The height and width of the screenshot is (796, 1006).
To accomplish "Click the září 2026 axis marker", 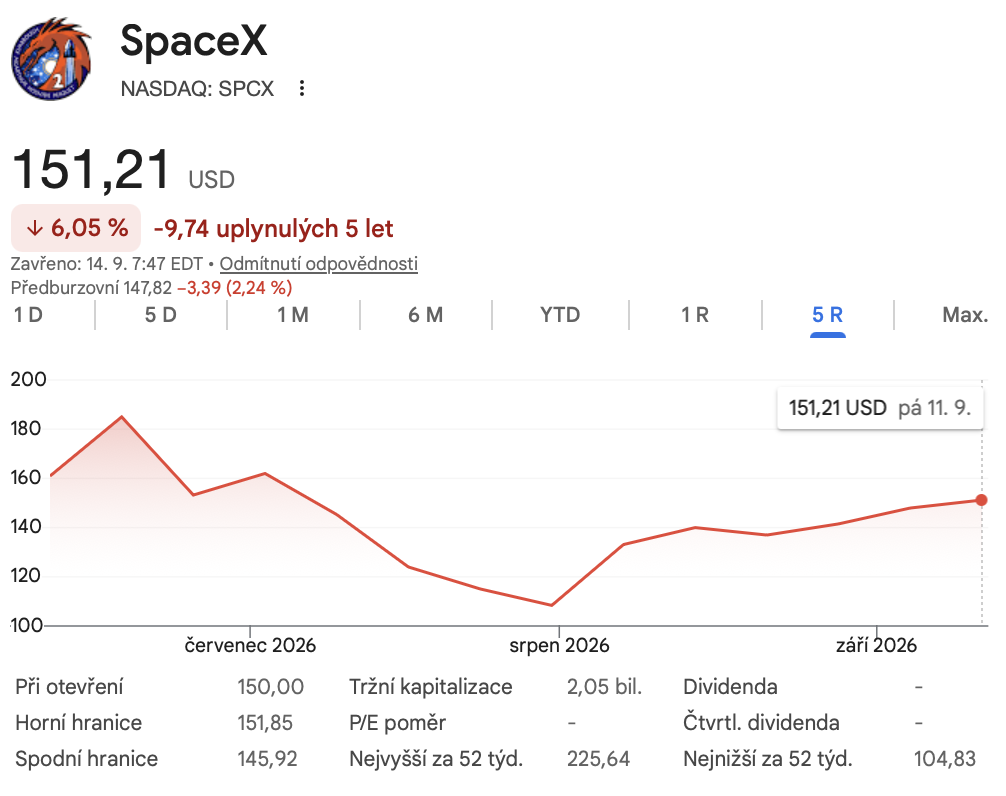I will pos(876,645).
